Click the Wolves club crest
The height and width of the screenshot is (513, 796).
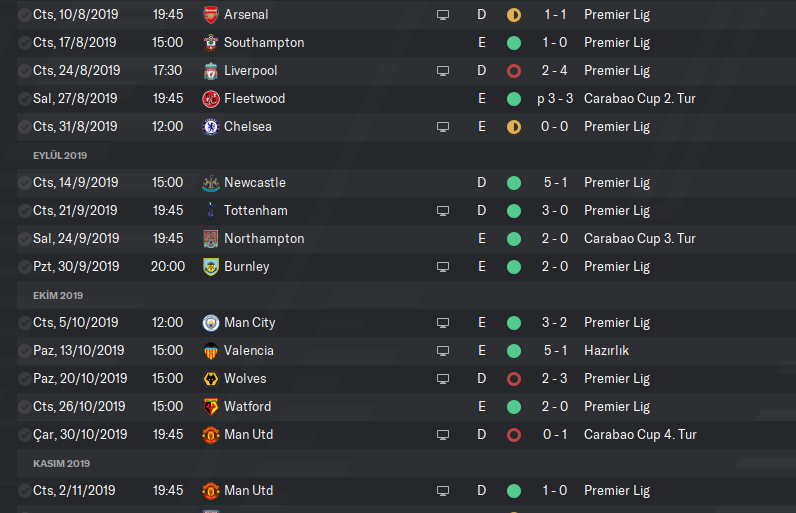211,379
